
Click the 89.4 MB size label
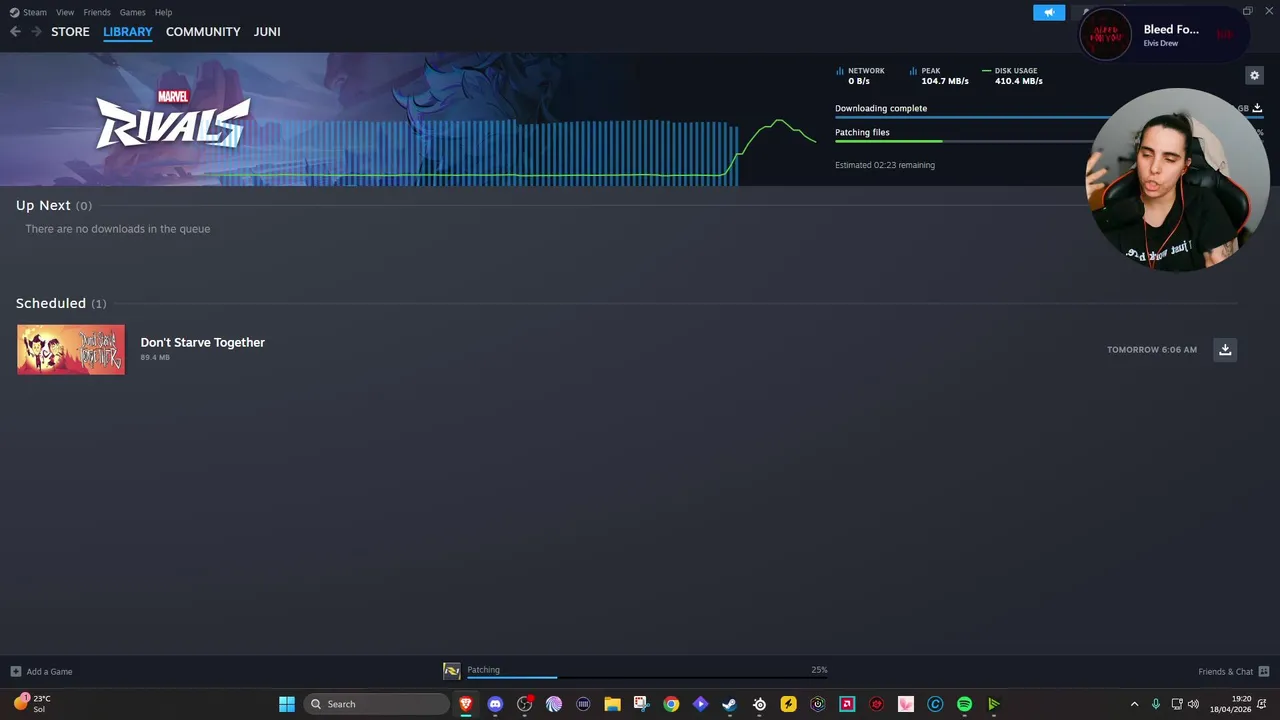tap(155, 357)
